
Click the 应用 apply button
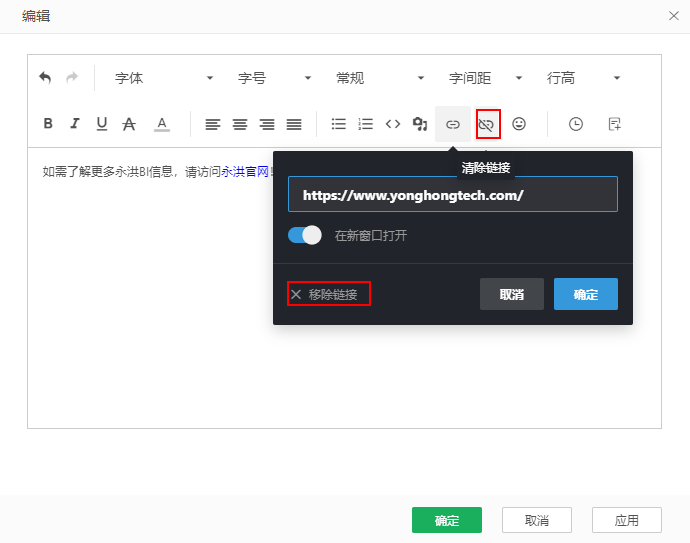click(x=627, y=520)
